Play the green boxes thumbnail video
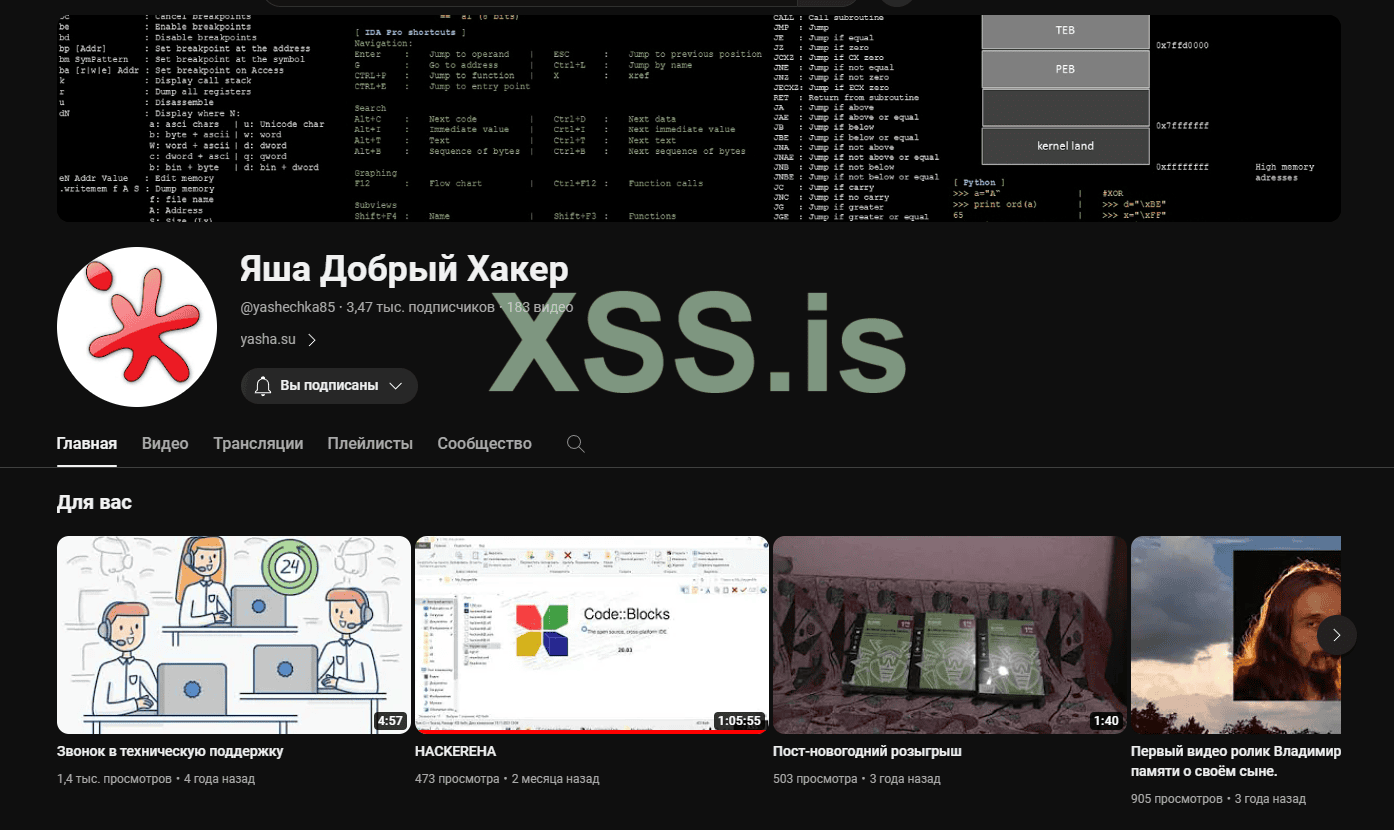 coord(950,635)
